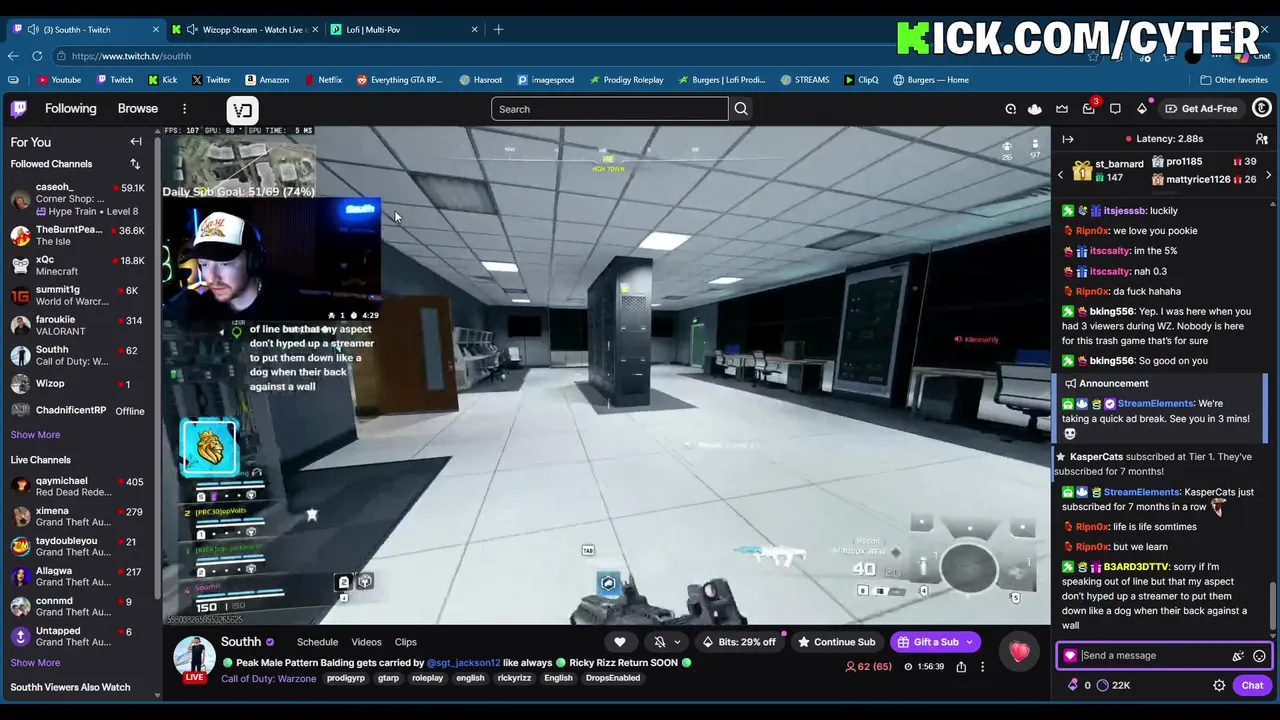
Task: Open the stream three-dot options menu
Action: coord(982,666)
